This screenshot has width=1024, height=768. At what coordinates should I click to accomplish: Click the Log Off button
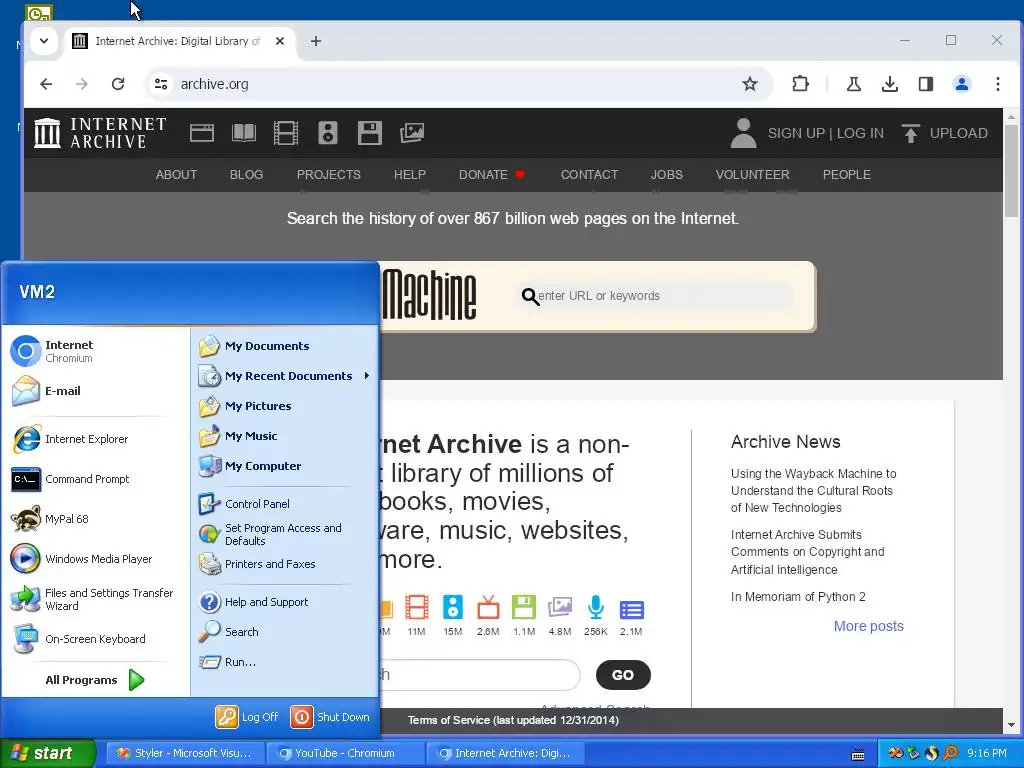pyautogui.click(x=248, y=716)
